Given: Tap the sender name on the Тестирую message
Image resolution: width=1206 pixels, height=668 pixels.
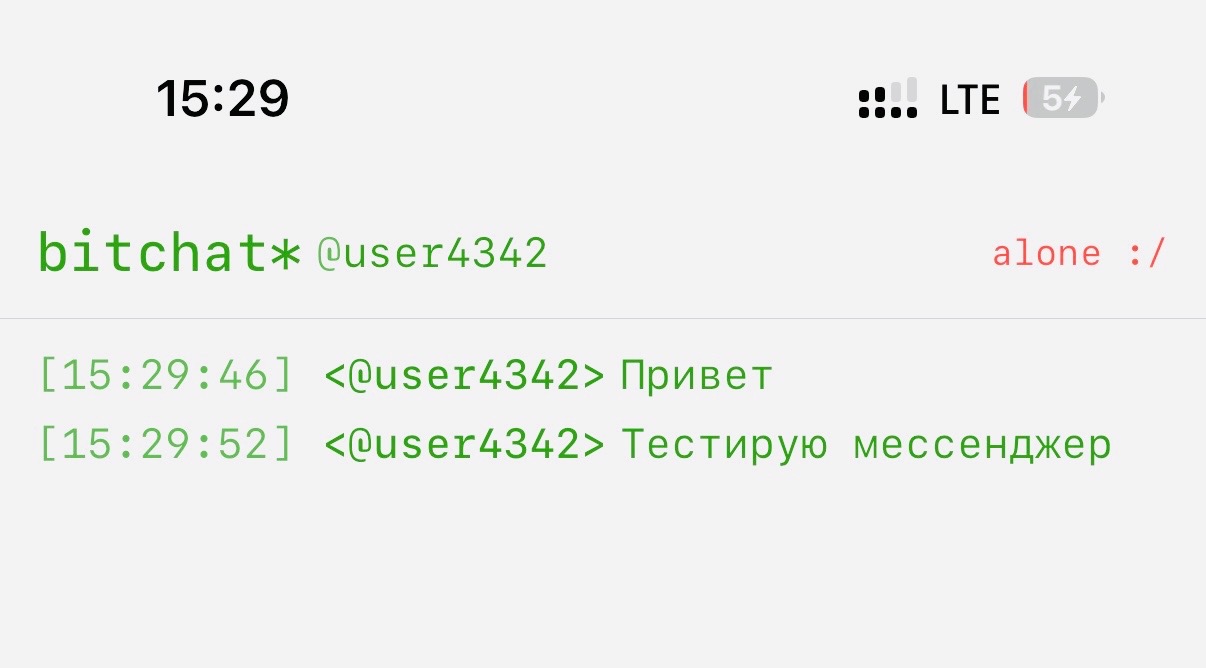Looking at the screenshot, I should 464,445.
